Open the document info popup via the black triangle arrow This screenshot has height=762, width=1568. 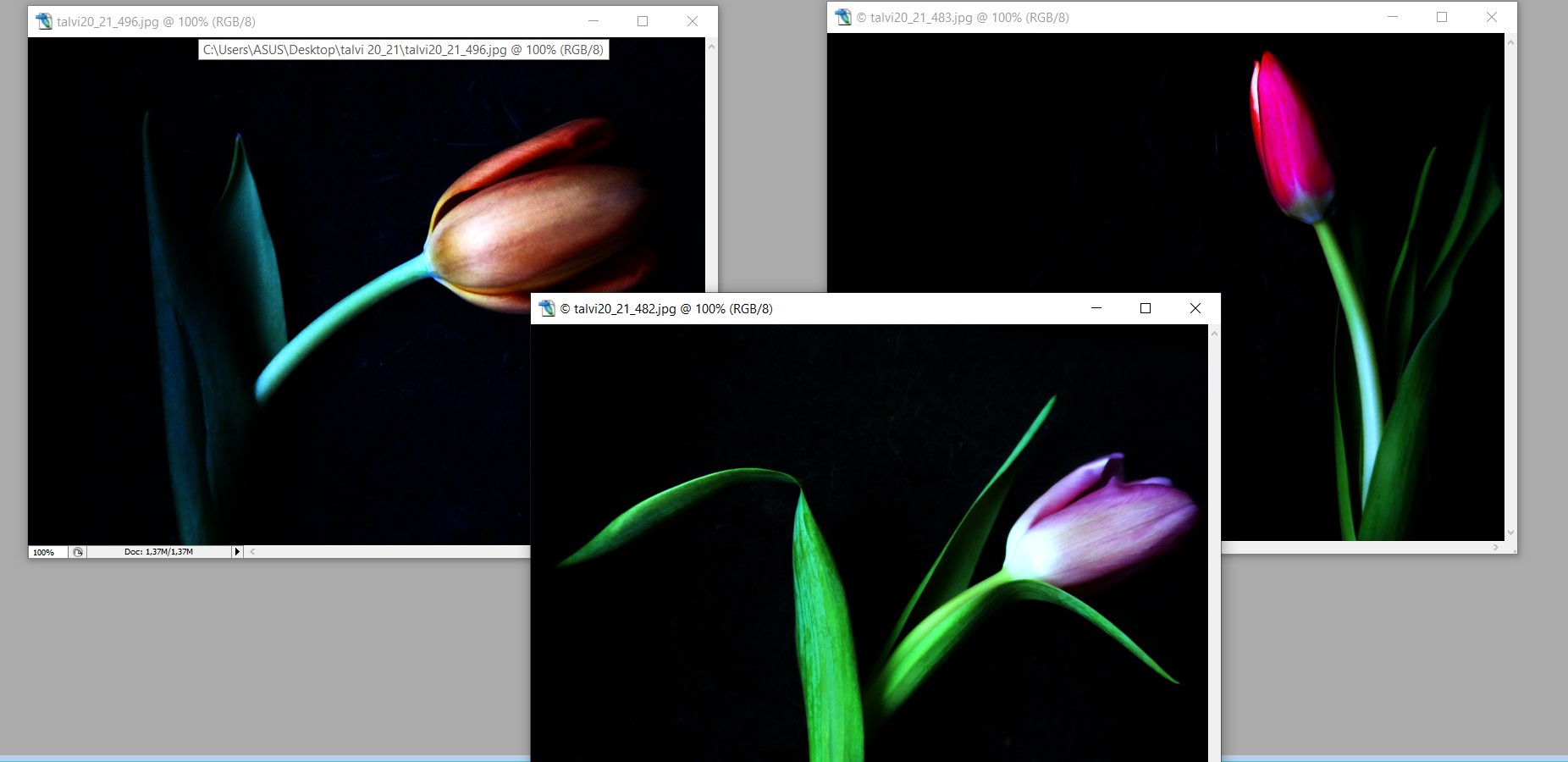(237, 551)
